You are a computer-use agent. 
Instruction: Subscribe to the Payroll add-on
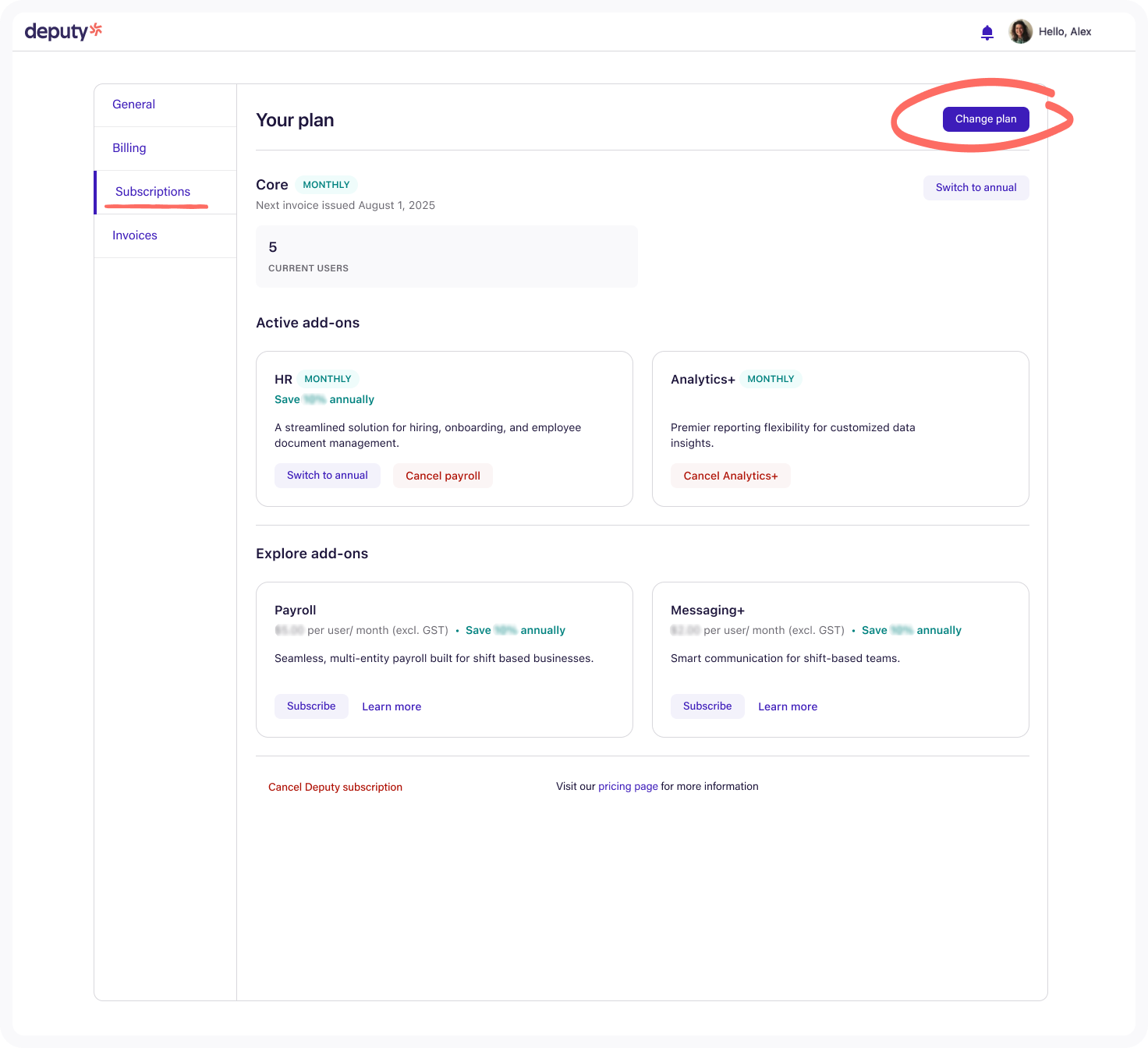coord(311,706)
